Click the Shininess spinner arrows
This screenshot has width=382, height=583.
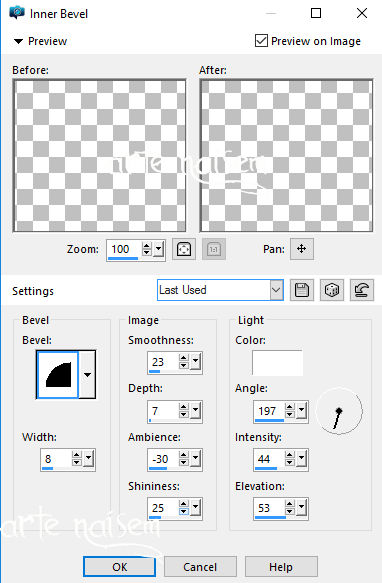click(184, 508)
